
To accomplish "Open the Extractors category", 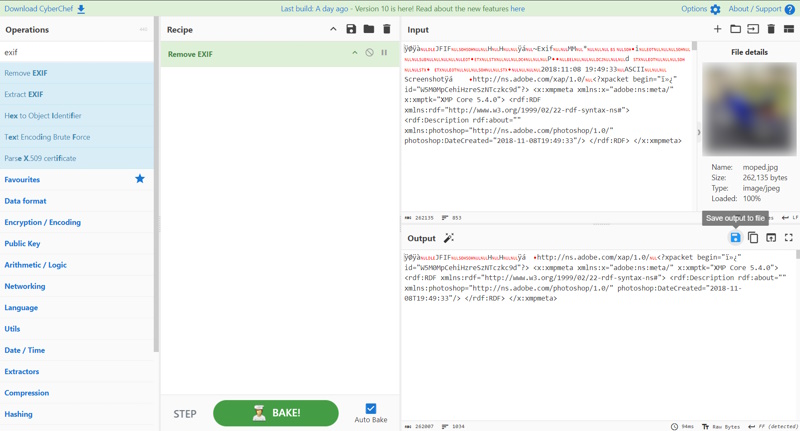I will (77, 372).
